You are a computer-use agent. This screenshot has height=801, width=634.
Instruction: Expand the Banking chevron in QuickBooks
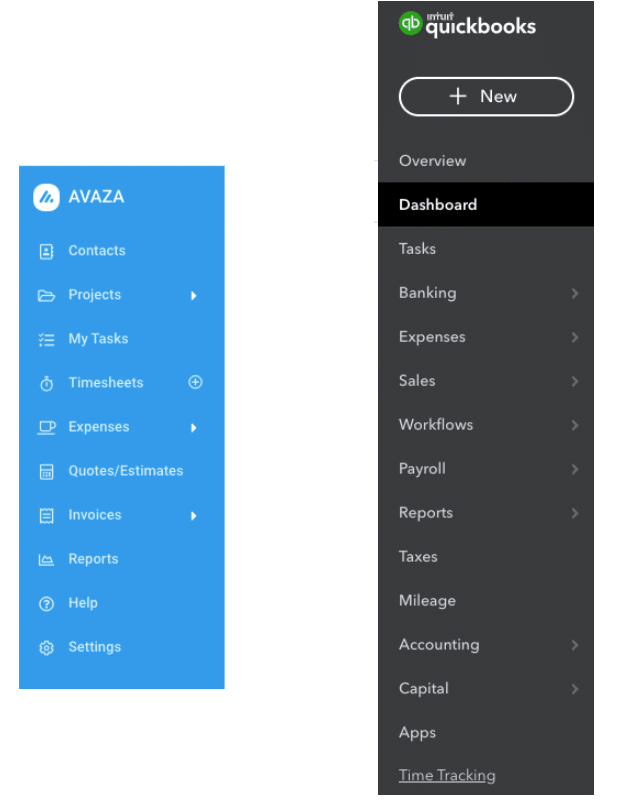[x=575, y=293]
